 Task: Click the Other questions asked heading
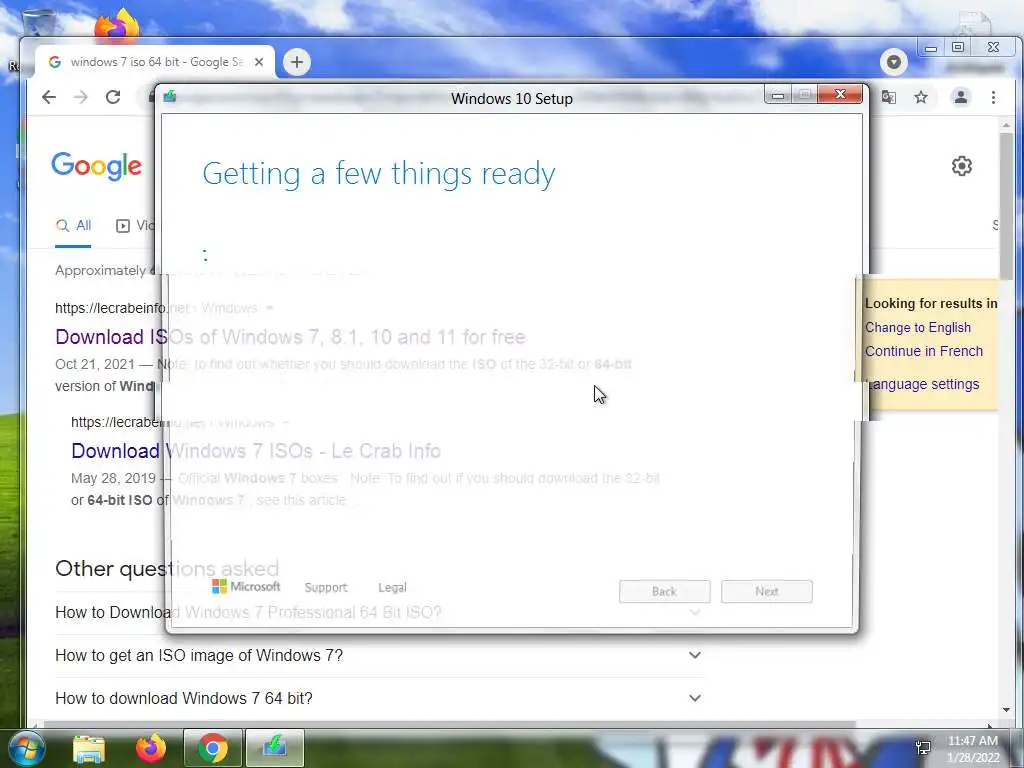167,568
